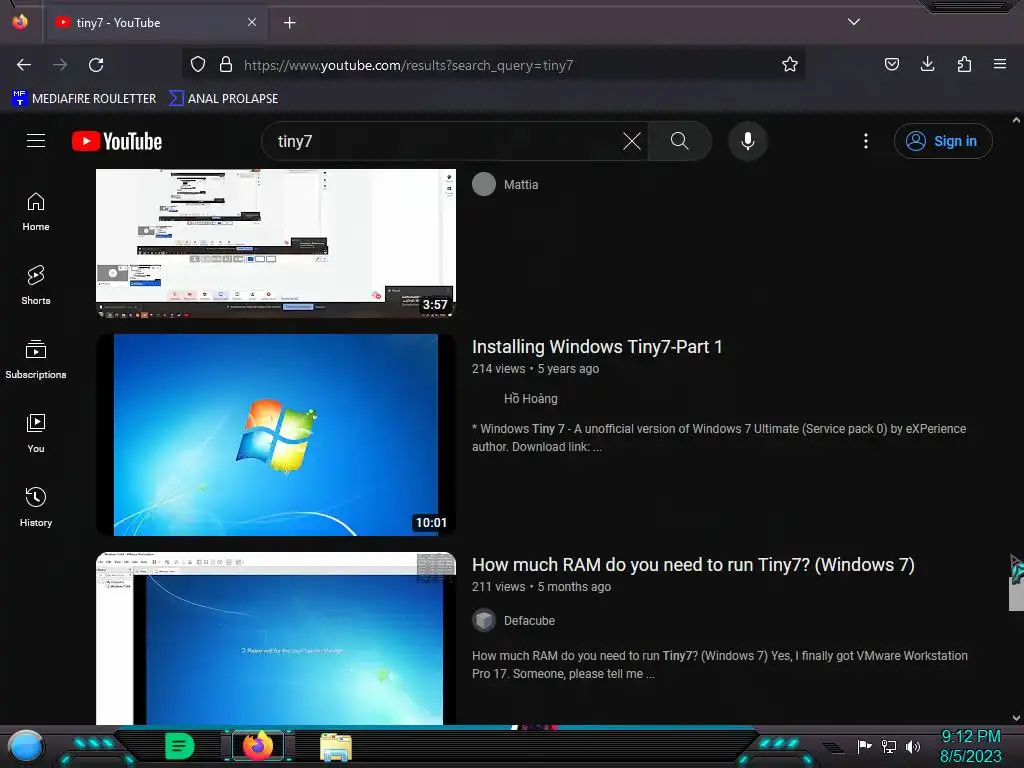The width and height of the screenshot is (1024, 768).
Task: Select the tiny7 - YouTube tab
Action: (x=155, y=23)
